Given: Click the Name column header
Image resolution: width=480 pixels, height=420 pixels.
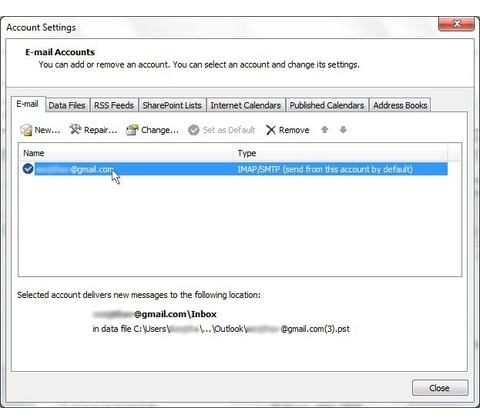Looking at the screenshot, I should (x=126, y=153).
